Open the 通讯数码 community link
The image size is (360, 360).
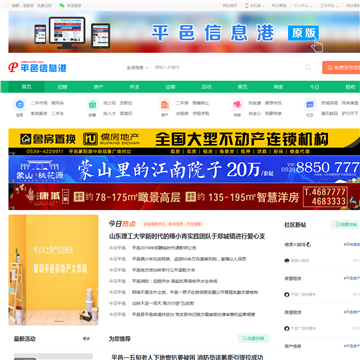point(329,113)
